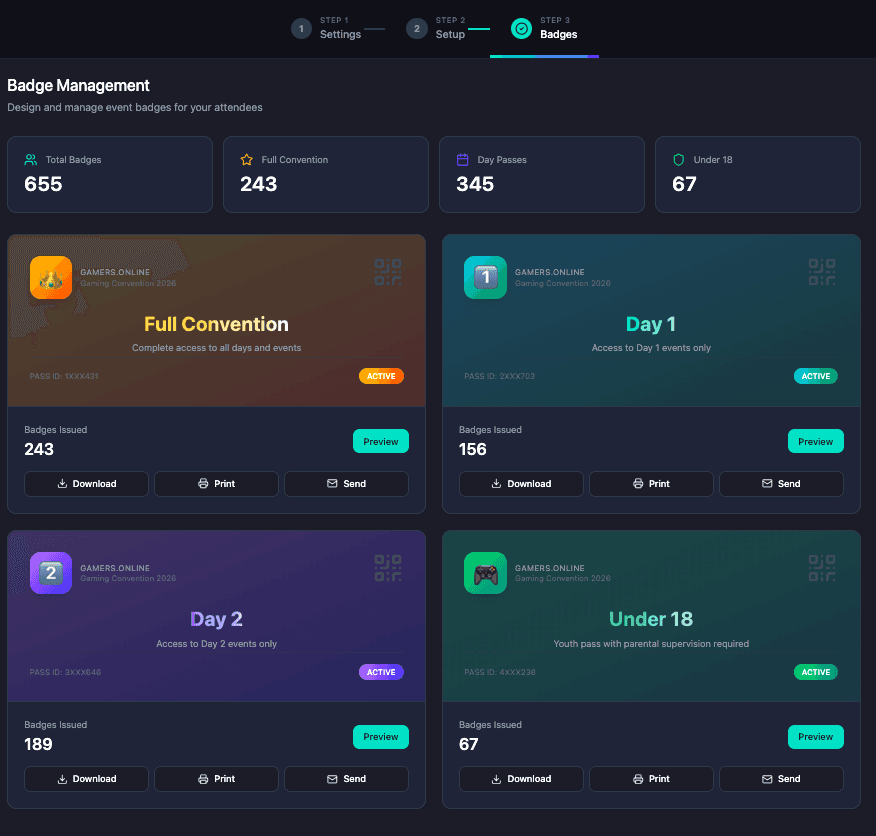Go to Step 2 Setup
Viewport: 876px width, 836px height.
tap(437, 28)
